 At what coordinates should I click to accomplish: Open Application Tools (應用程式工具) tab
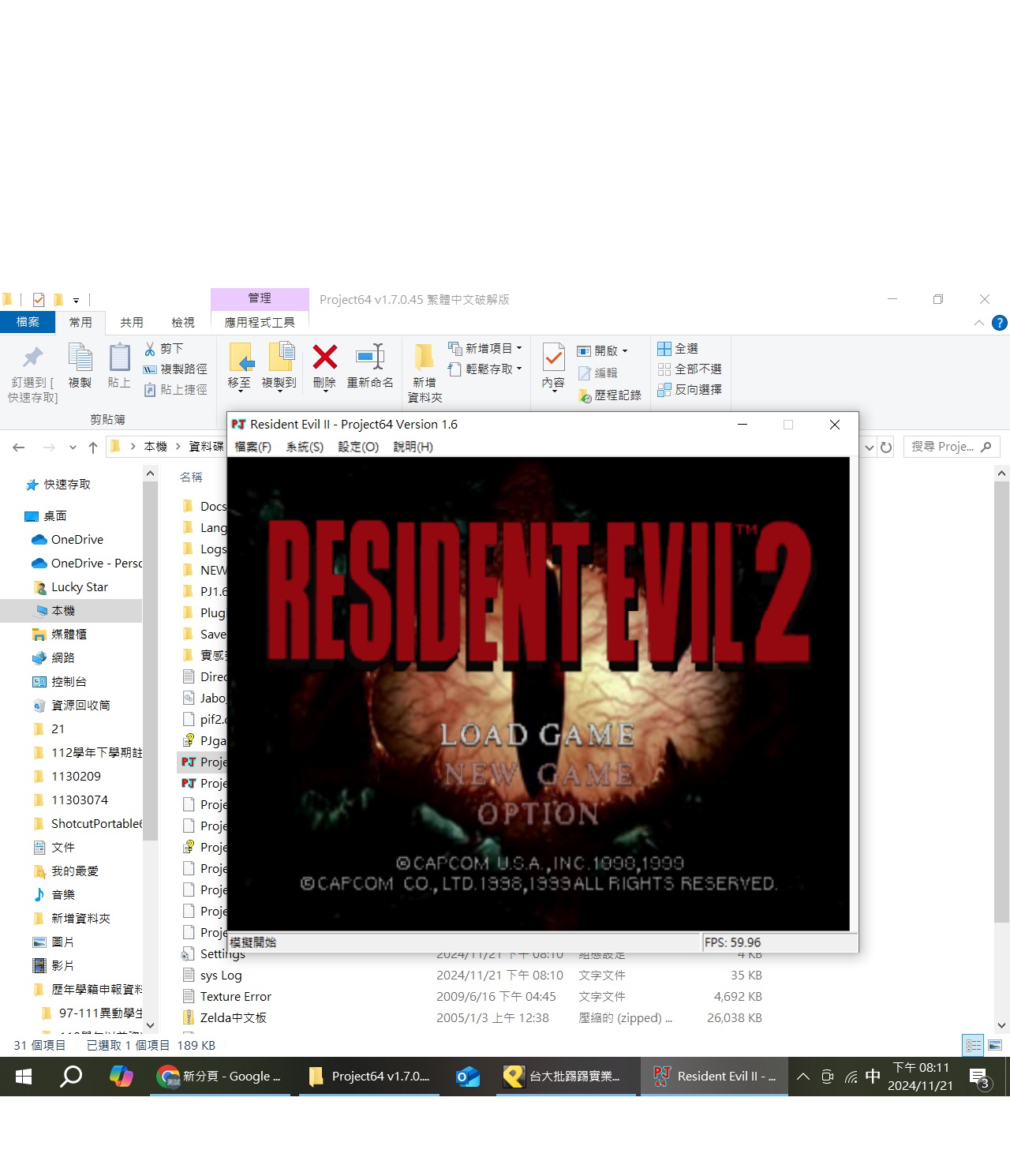(x=260, y=322)
